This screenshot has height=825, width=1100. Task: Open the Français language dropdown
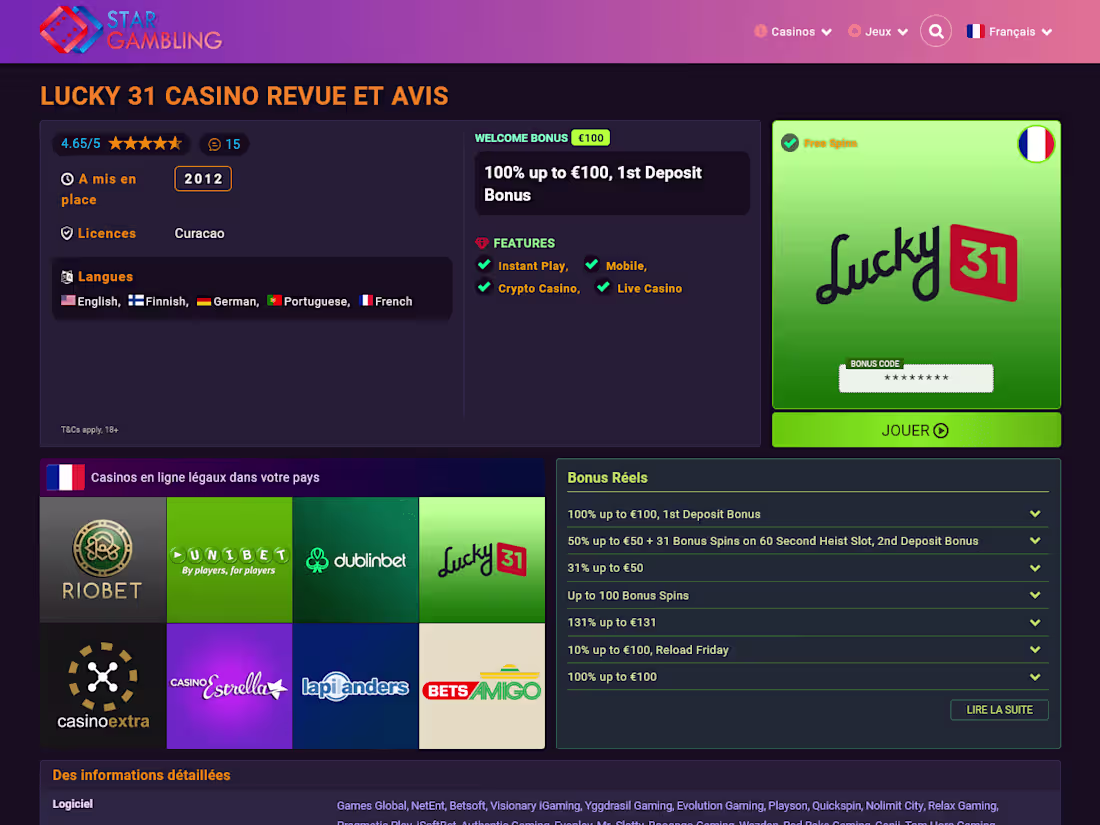[x=1010, y=32]
